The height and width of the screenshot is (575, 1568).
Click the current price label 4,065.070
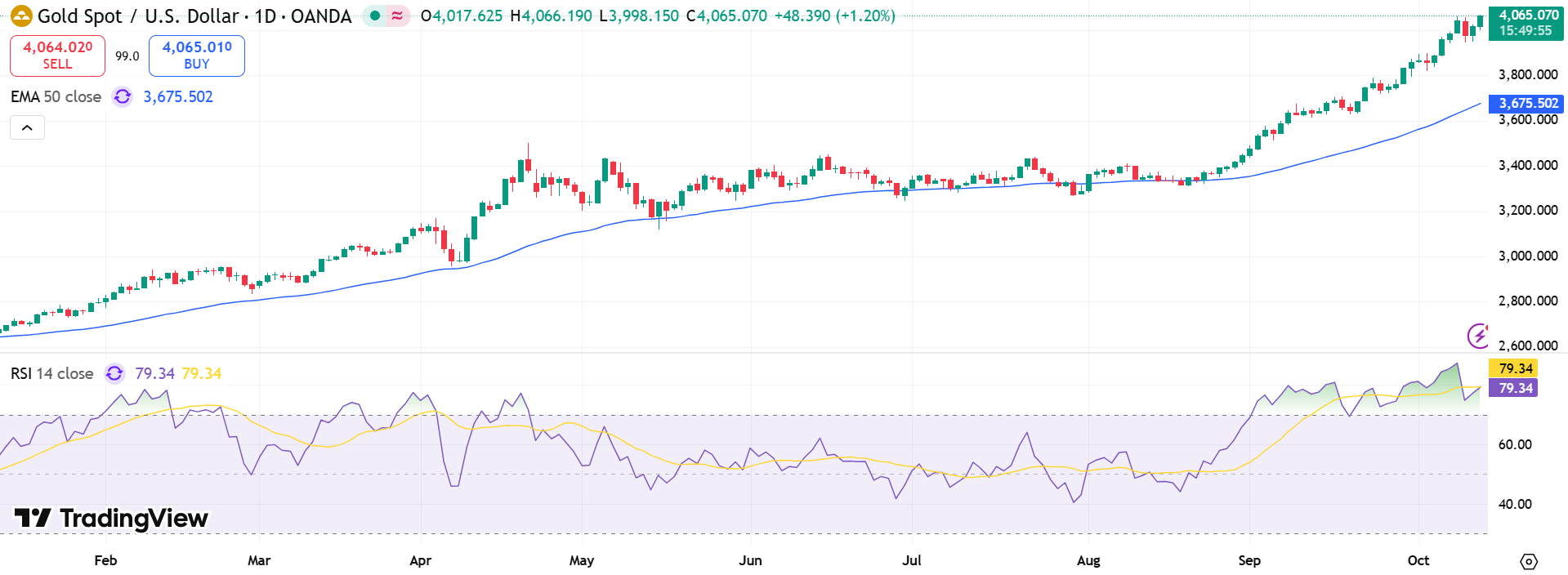(x=1526, y=16)
